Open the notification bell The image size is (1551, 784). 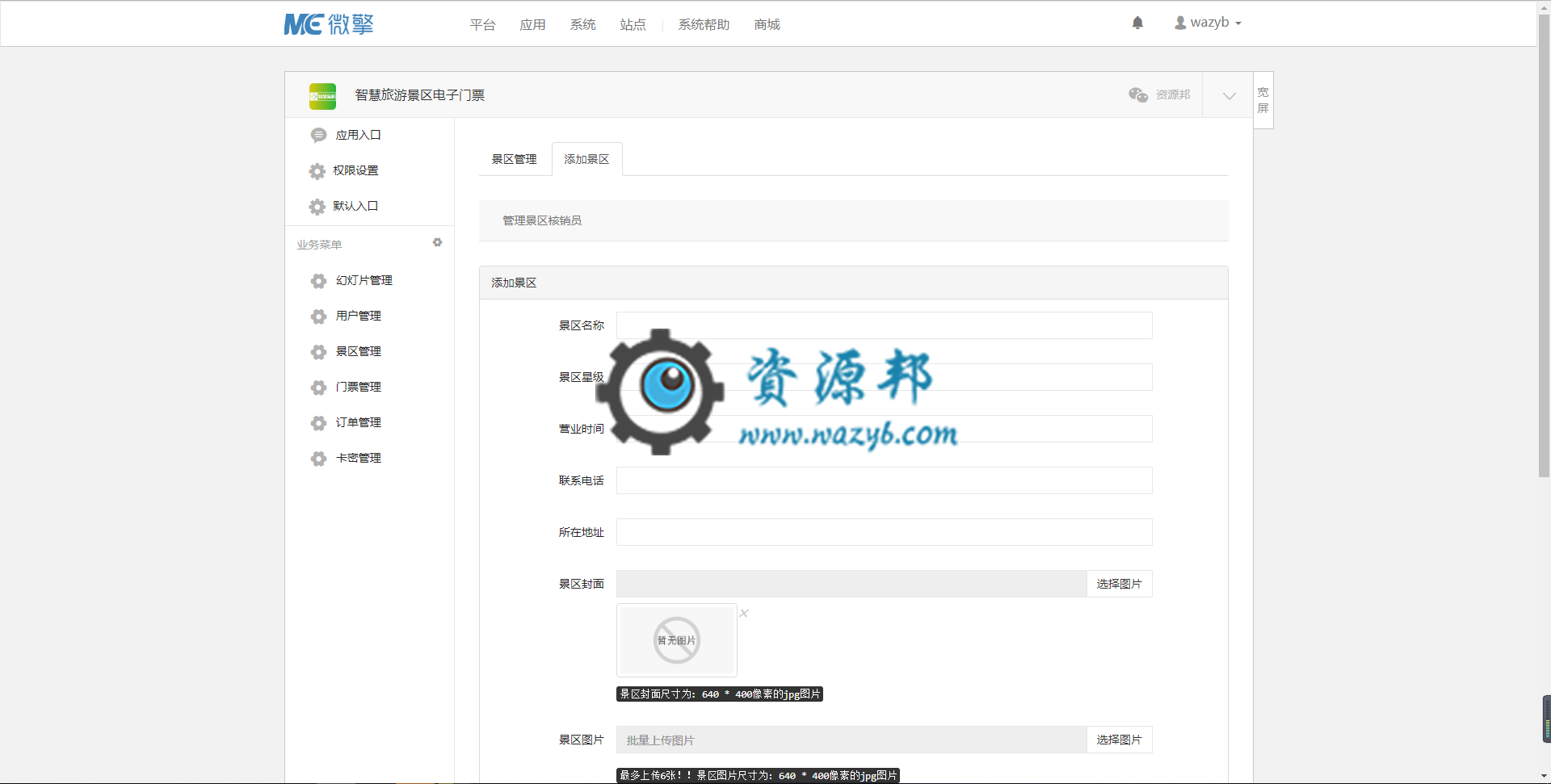(x=1137, y=23)
